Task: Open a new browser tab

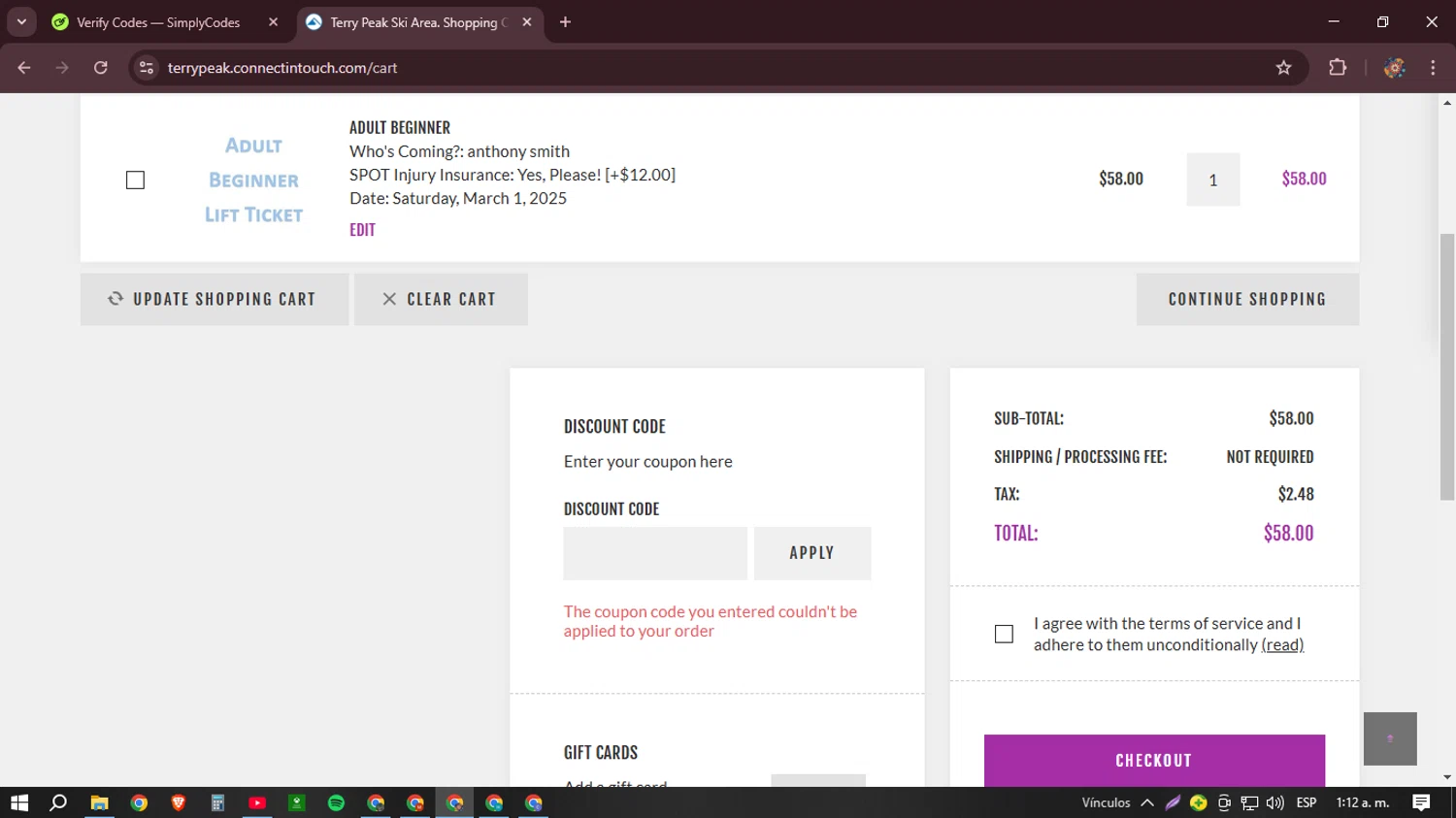Action: point(565,22)
